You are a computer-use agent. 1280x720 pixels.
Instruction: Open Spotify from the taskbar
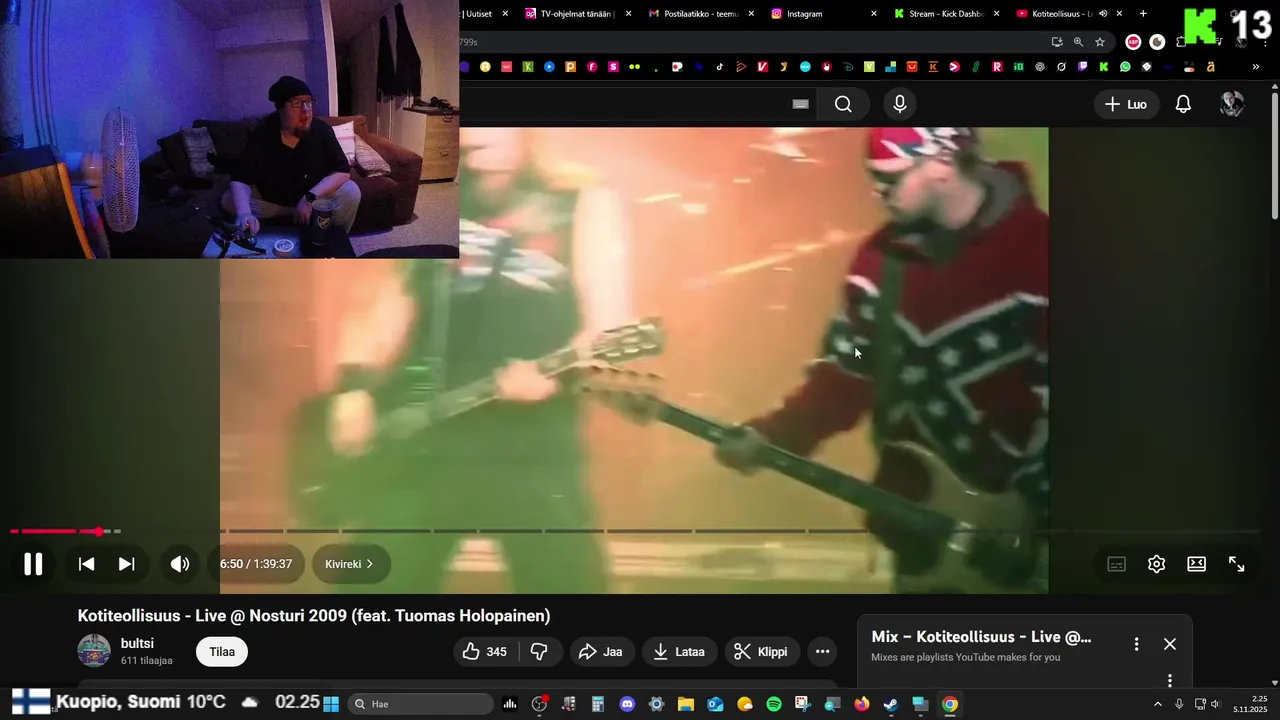(774, 704)
